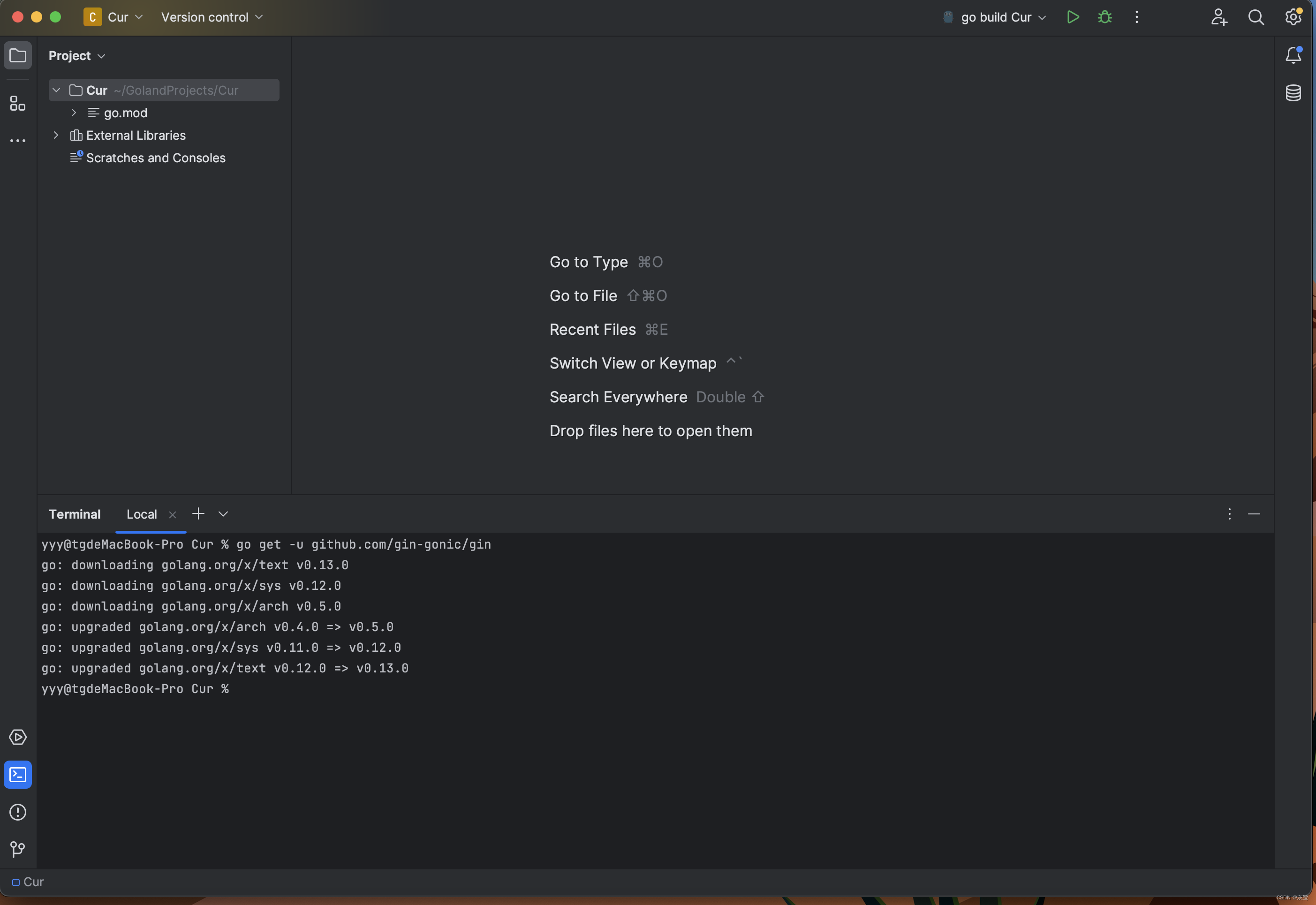Screen dimensions: 1316x905
Task: Open the Notifications bell icon
Action: (1293, 55)
